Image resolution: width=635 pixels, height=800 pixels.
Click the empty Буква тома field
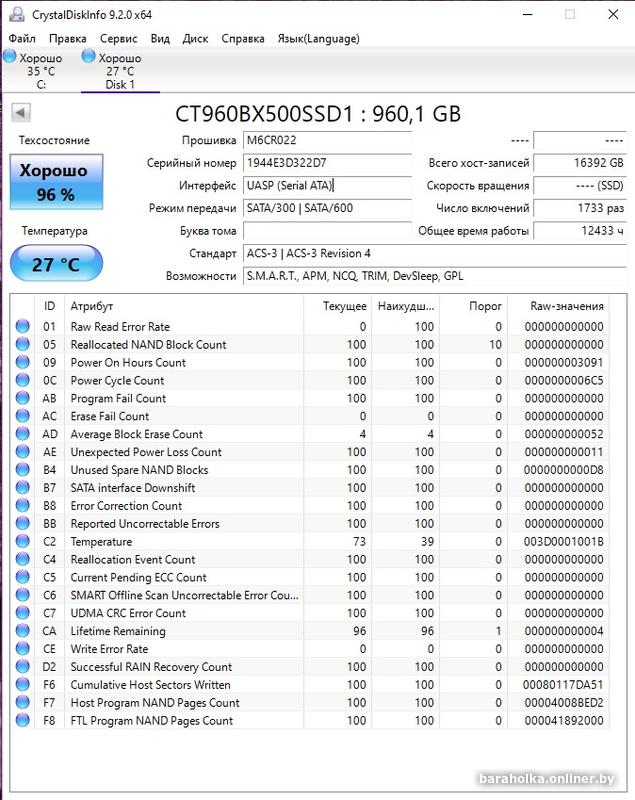327,231
